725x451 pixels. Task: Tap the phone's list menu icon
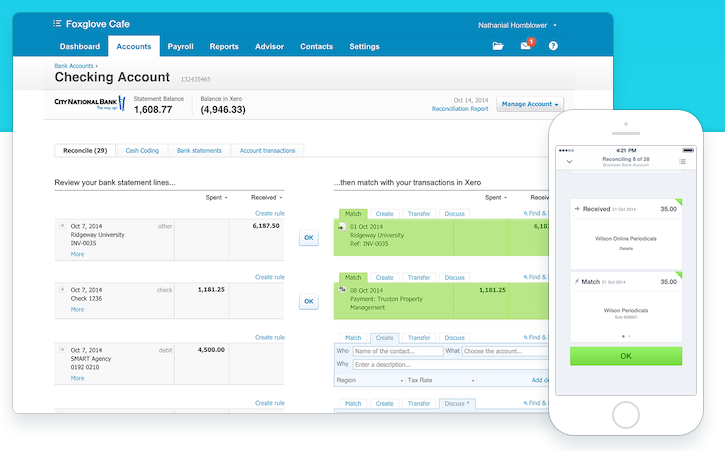tap(682, 161)
